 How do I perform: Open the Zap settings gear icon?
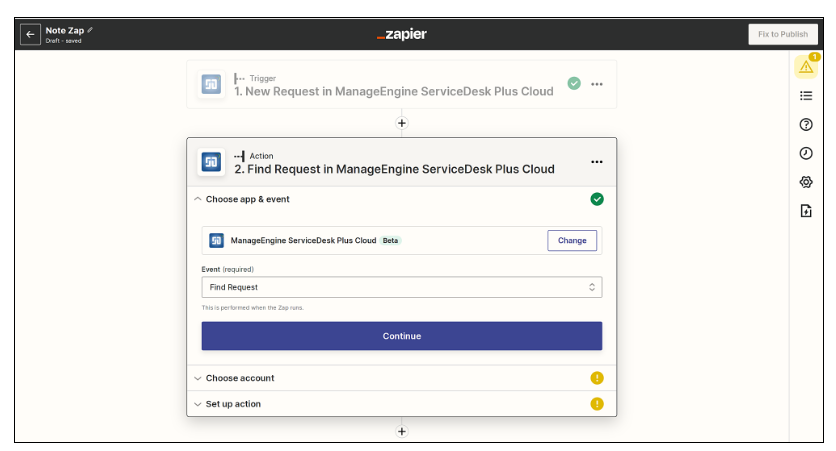pos(806,182)
